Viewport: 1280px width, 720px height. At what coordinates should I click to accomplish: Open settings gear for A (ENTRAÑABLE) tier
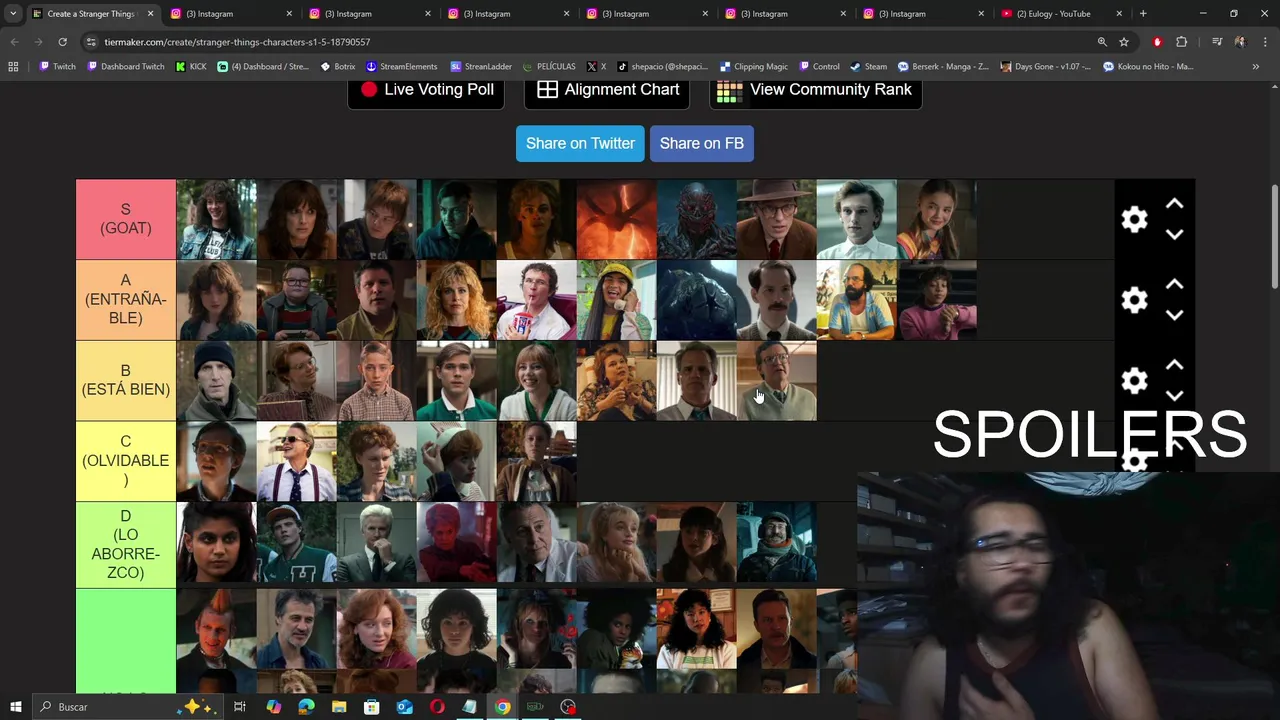[x=1134, y=300]
